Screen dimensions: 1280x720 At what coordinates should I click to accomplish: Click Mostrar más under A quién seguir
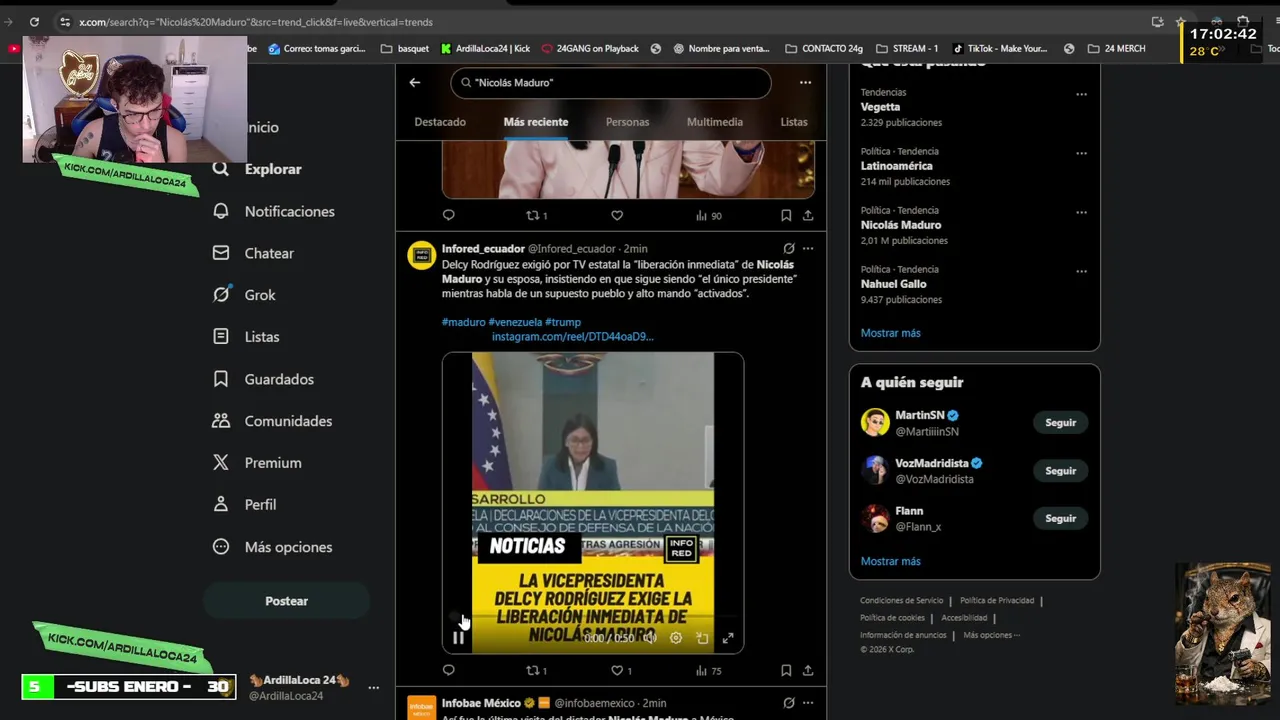coord(890,561)
